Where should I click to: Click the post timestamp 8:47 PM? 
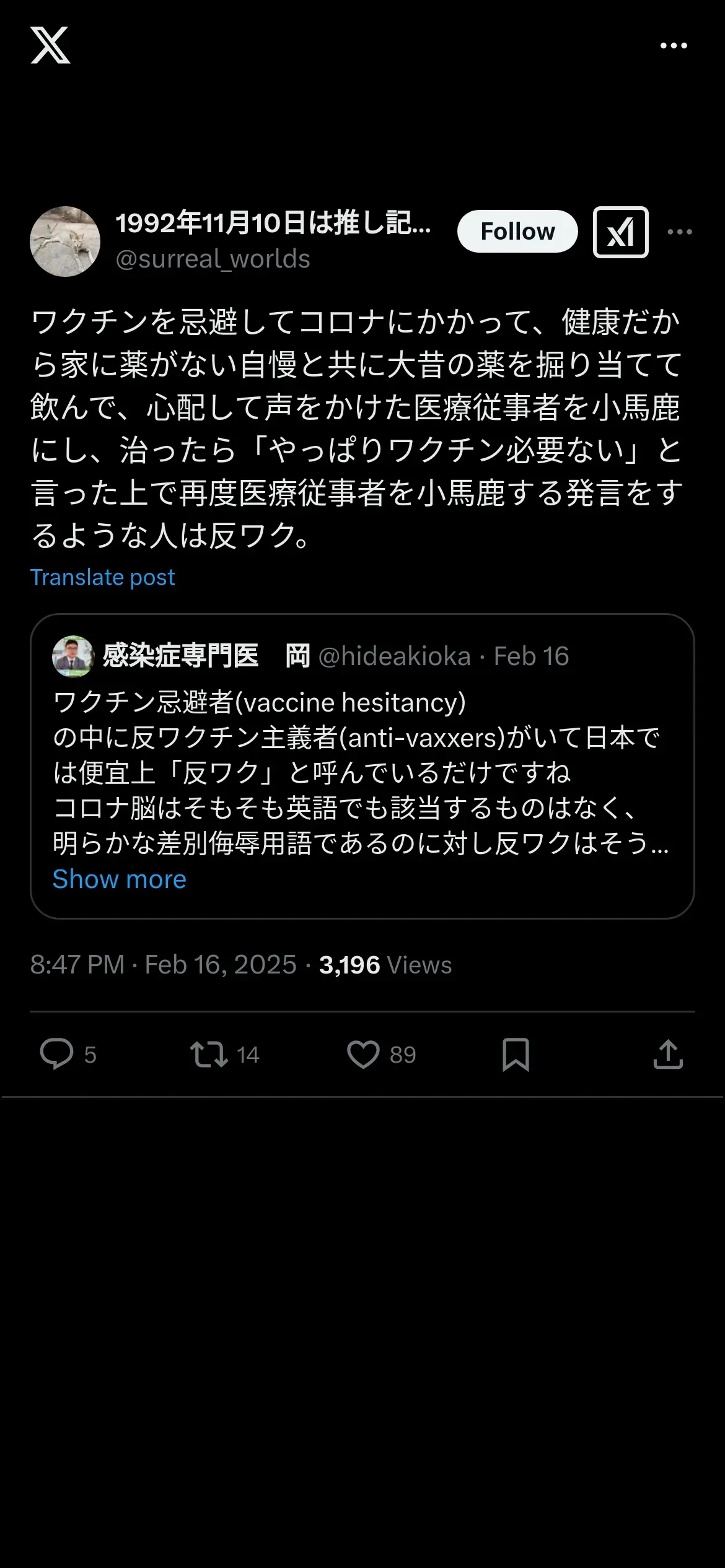tap(77, 965)
